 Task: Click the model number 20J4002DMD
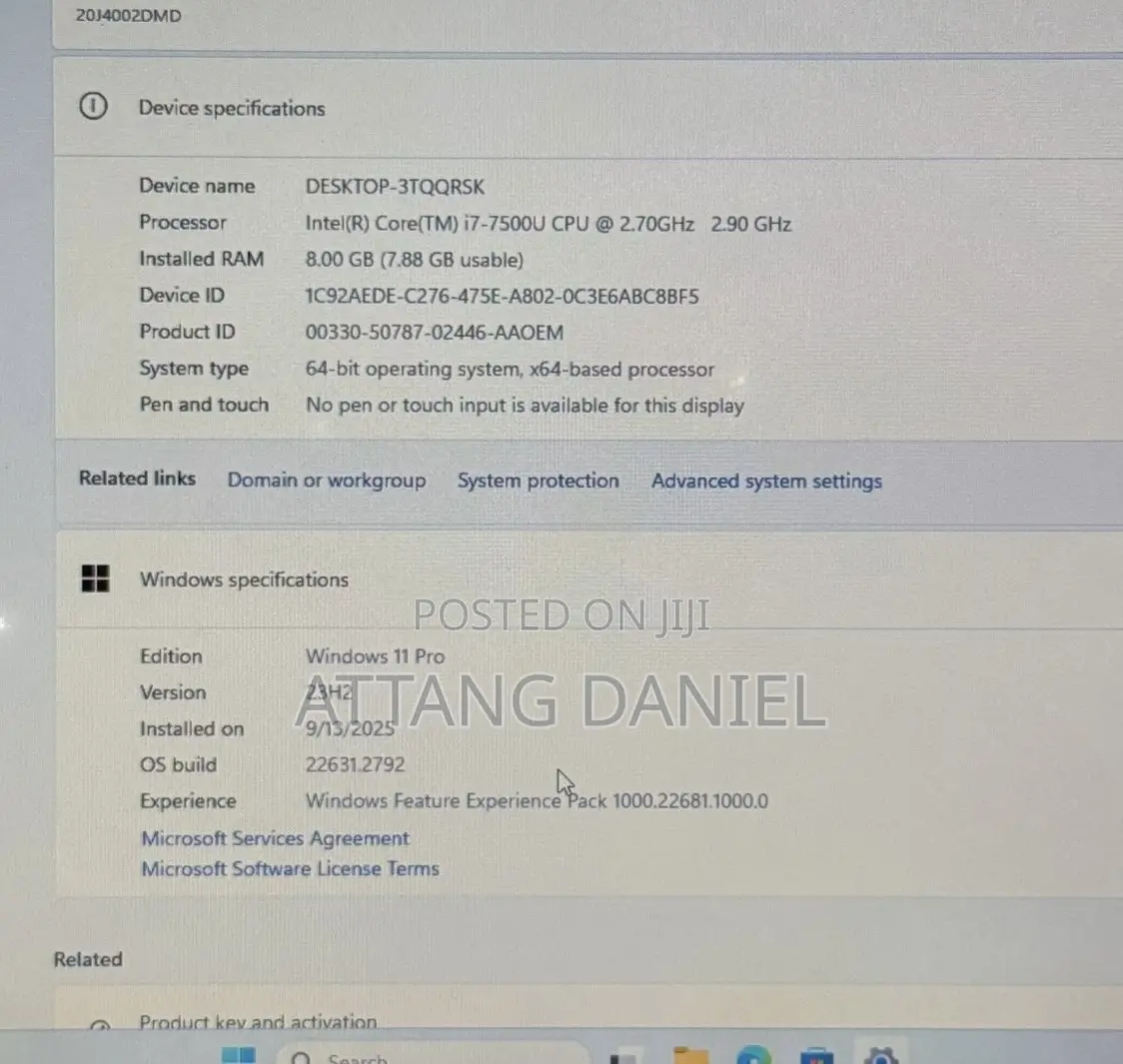tap(128, 16)
